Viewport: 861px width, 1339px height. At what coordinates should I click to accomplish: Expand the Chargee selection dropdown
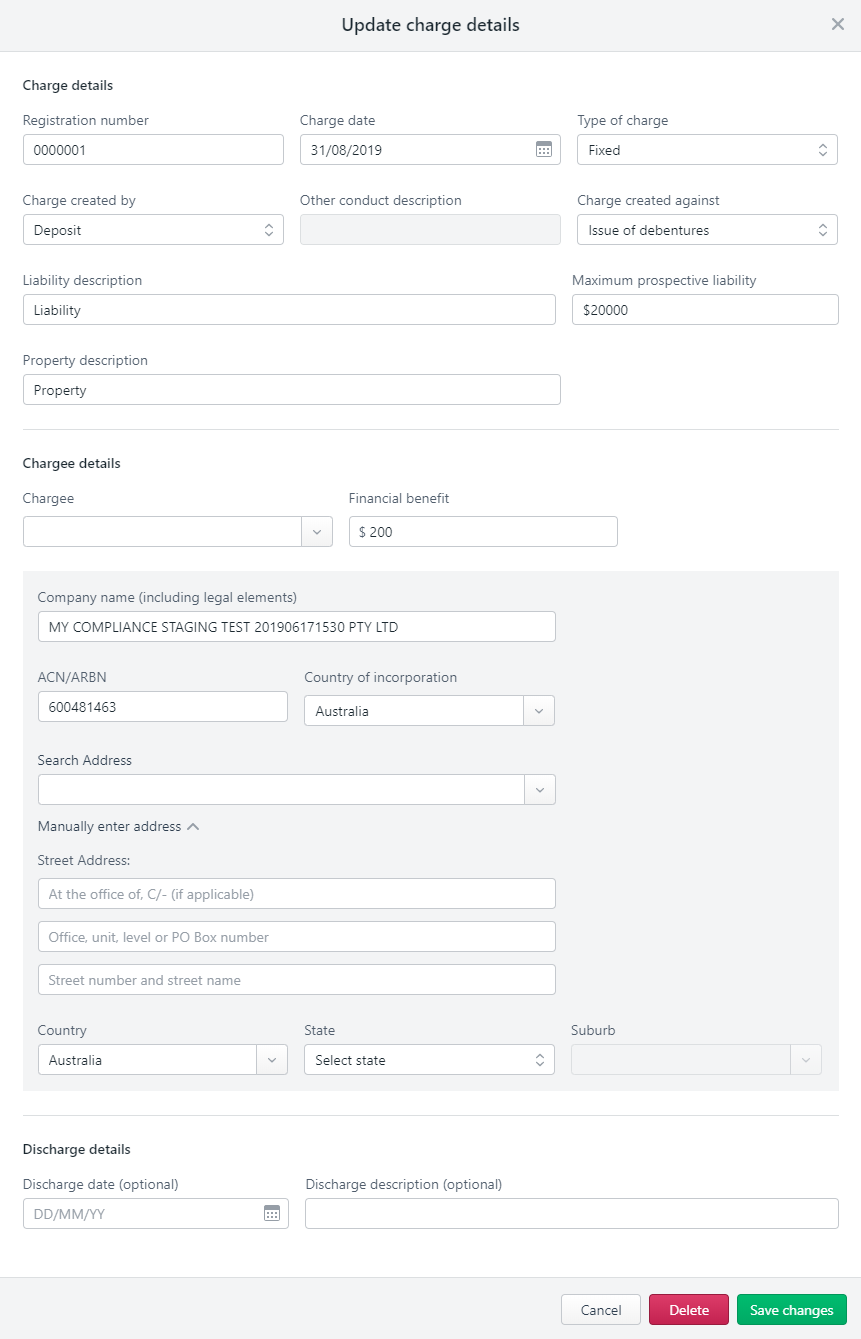pos(317,532)
